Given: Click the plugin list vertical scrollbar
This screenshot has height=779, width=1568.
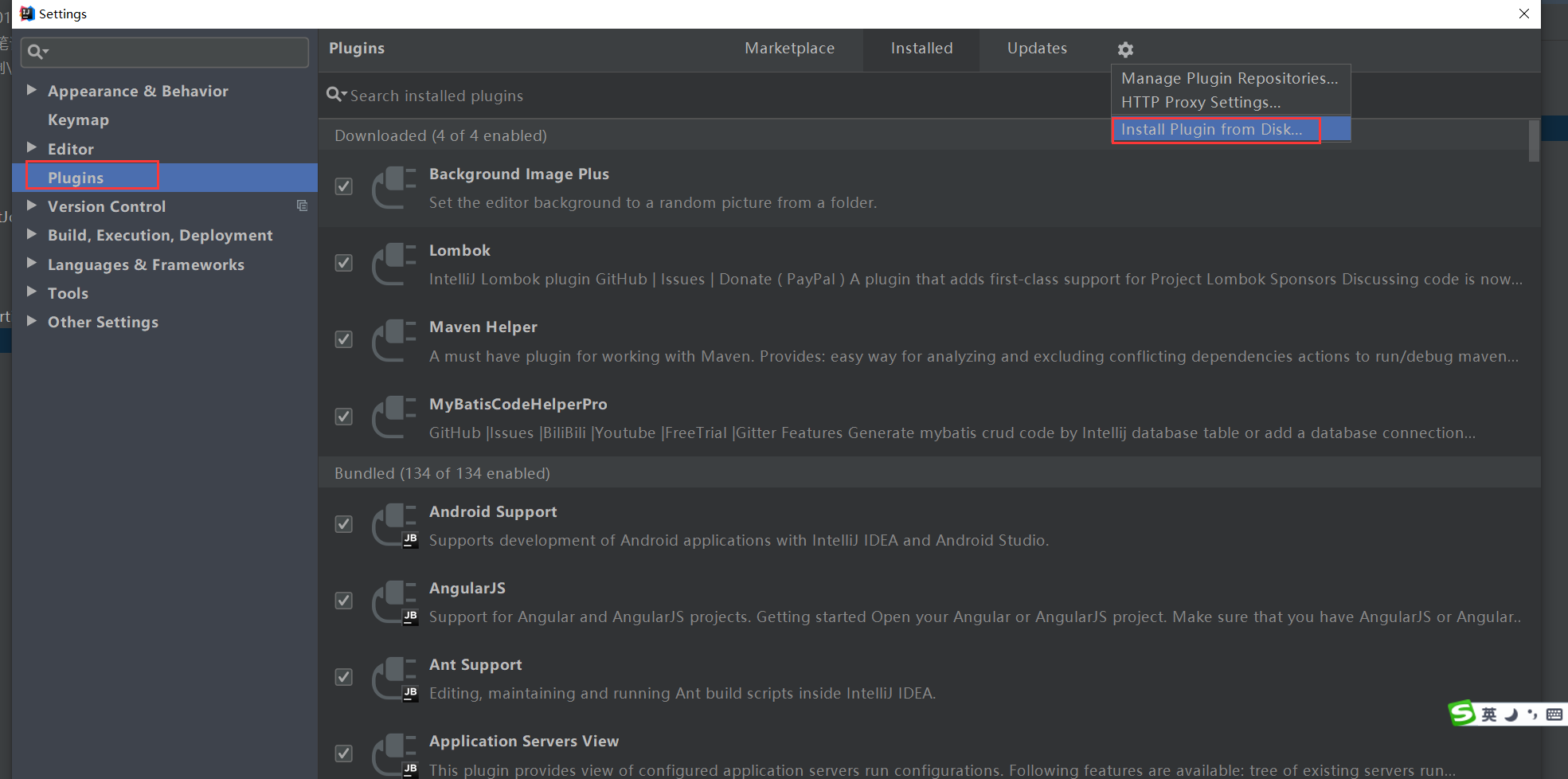Looking at the screenshot, I should pos(1534,141).
